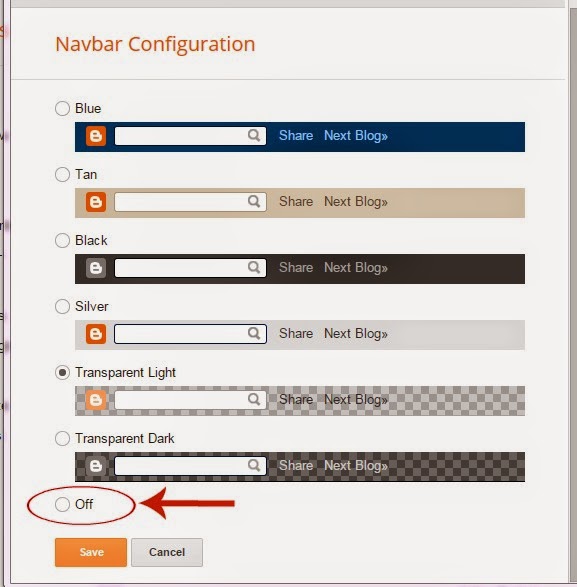Click the search field in Blue preview
Image resolution: width=577 pixels, height=587 pixels.
[x=190, y=136]
